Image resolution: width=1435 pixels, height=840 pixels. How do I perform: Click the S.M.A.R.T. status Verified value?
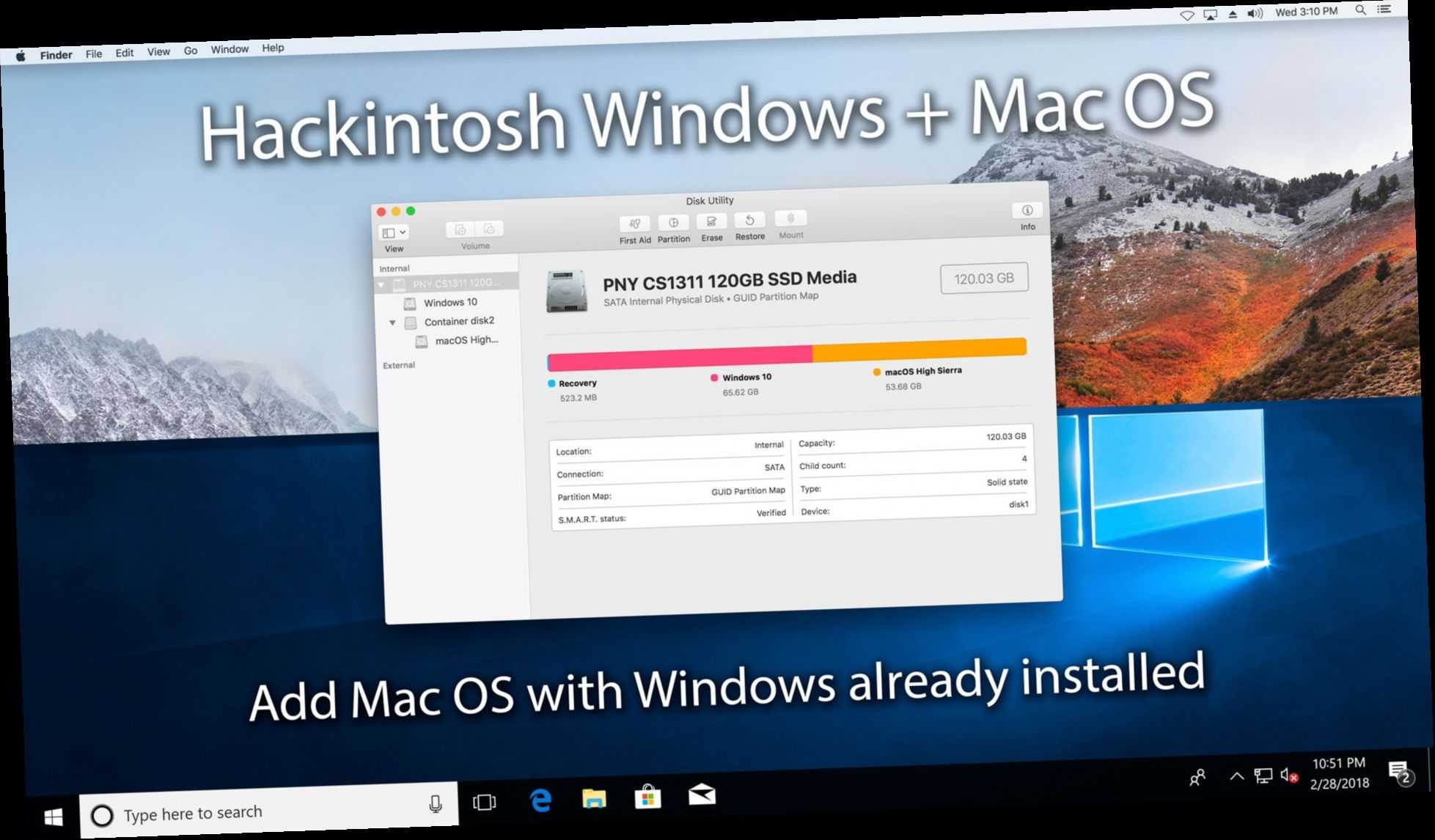click(x=771, y=513)
